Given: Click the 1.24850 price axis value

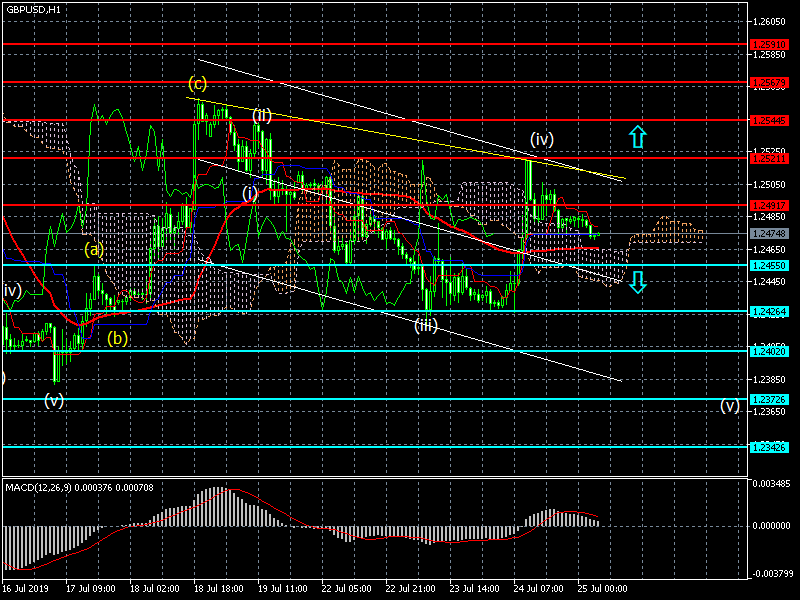Looking at the screenshot, I should (x=769, y=217).
